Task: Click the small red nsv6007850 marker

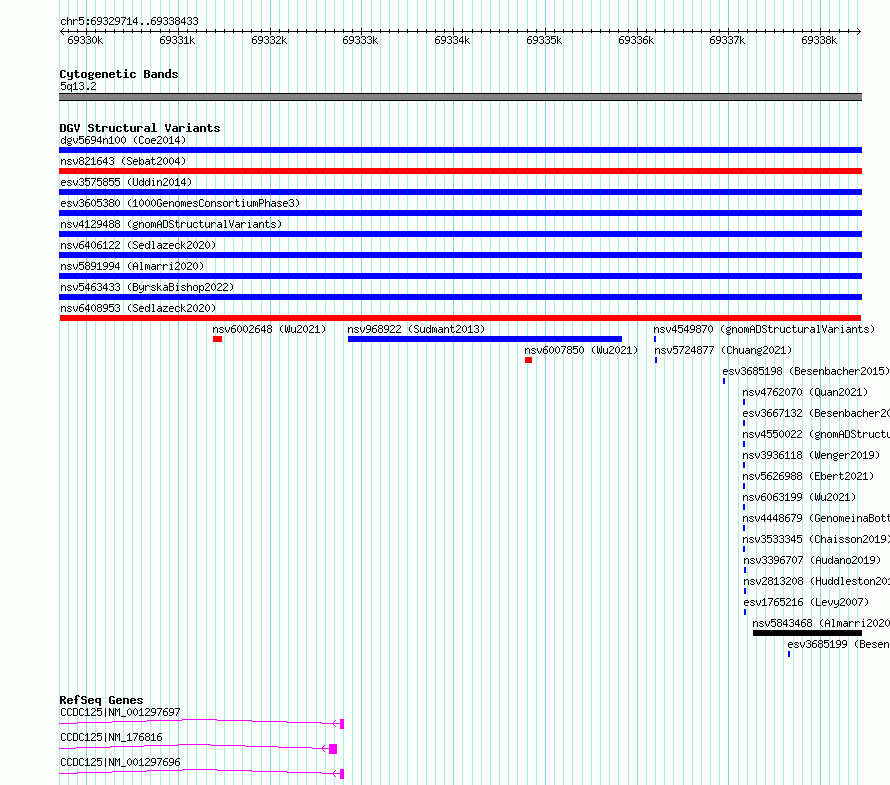Action: click(x=528, y=360)
